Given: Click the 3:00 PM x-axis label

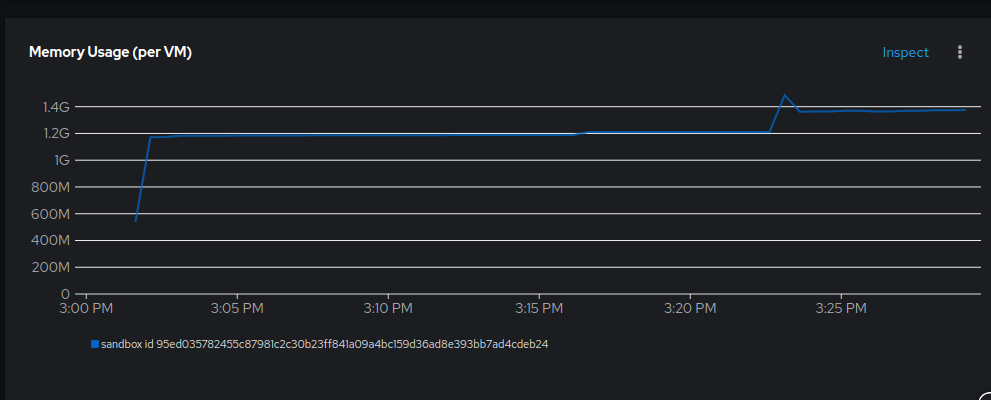Looking at the screenshot, I should tap(87, 308).
